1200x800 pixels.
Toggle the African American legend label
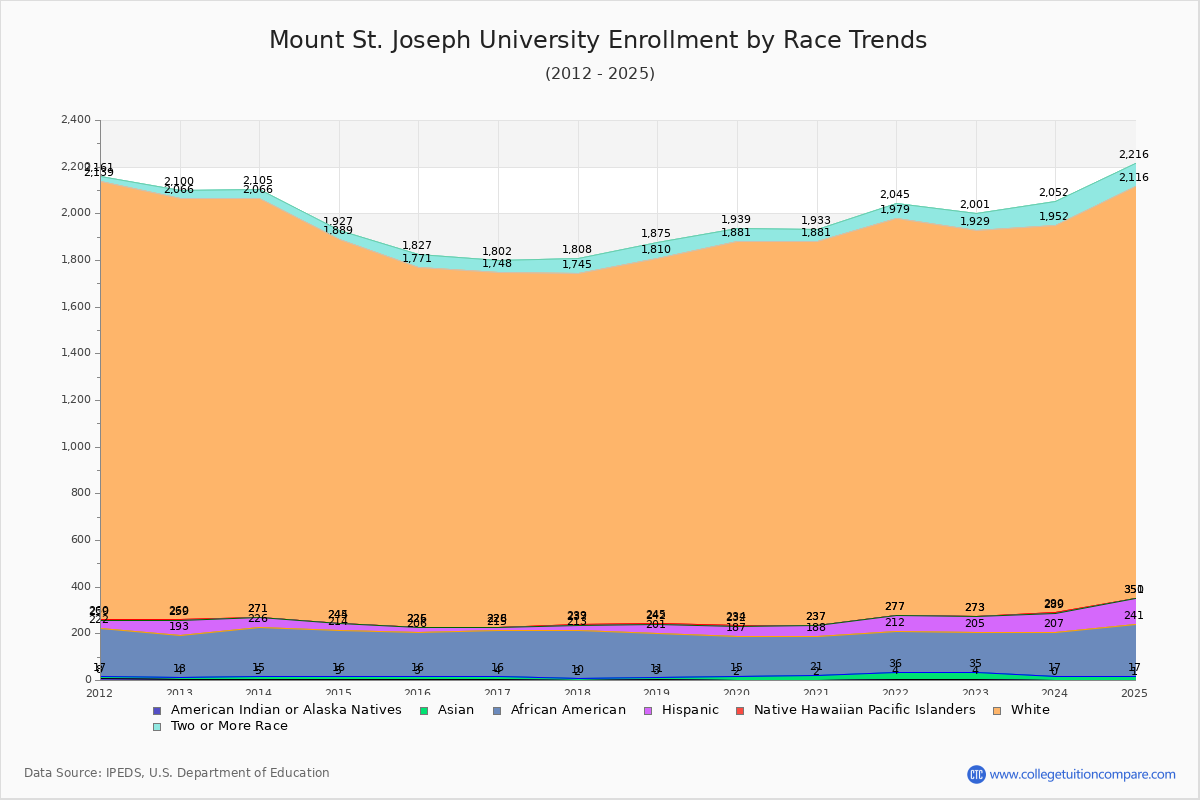pos(568,710)
